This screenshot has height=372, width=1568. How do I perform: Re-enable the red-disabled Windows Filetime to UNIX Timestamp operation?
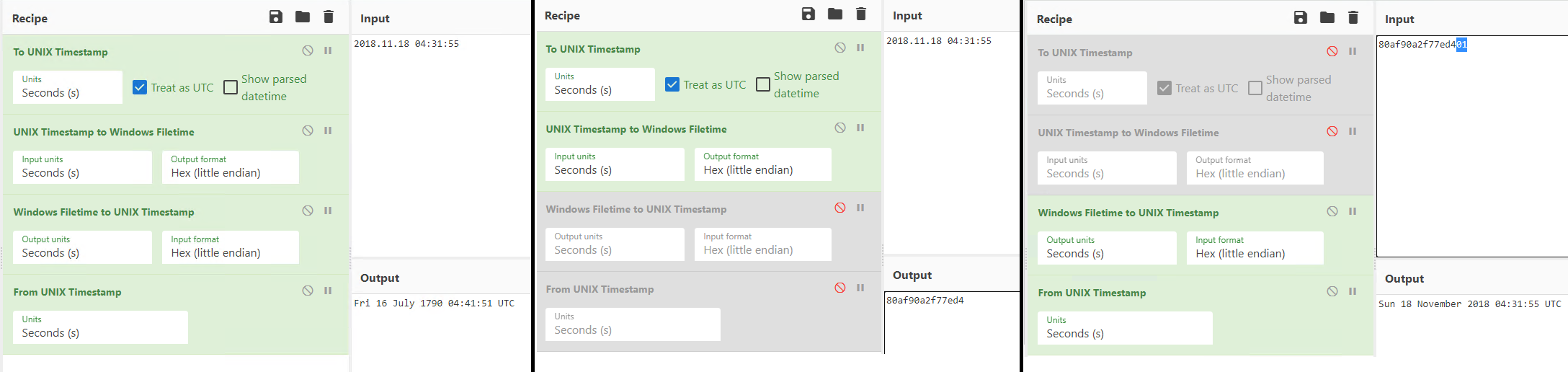(840, 208)
